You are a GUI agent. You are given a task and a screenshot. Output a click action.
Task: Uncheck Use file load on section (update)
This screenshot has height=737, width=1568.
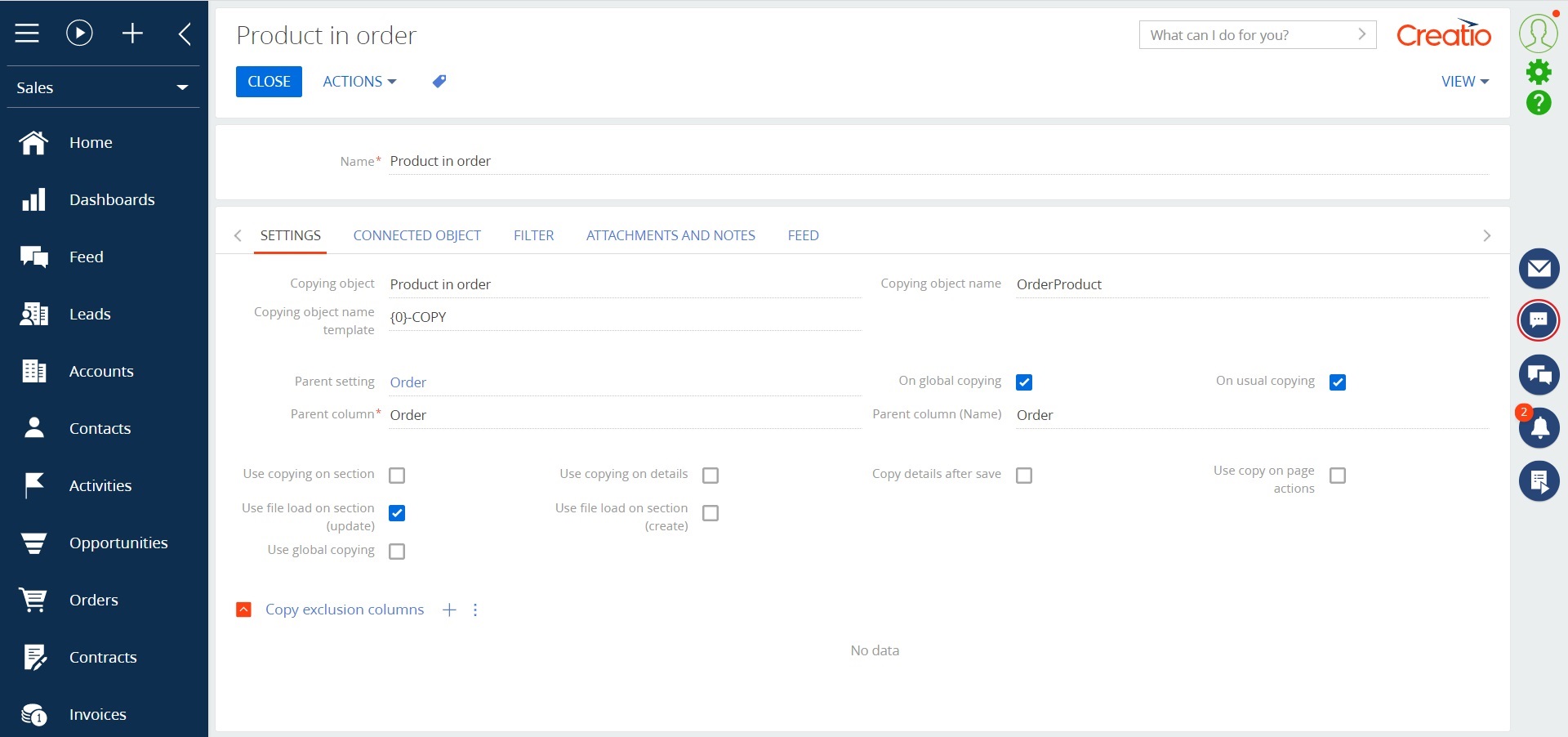pos(397,513)
